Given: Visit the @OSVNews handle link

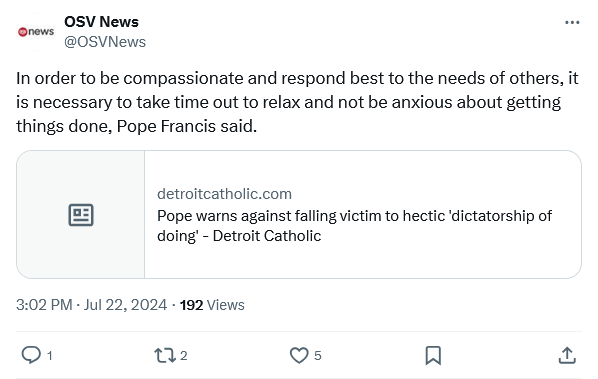Looking at the screenshot, I should (105, 42).
